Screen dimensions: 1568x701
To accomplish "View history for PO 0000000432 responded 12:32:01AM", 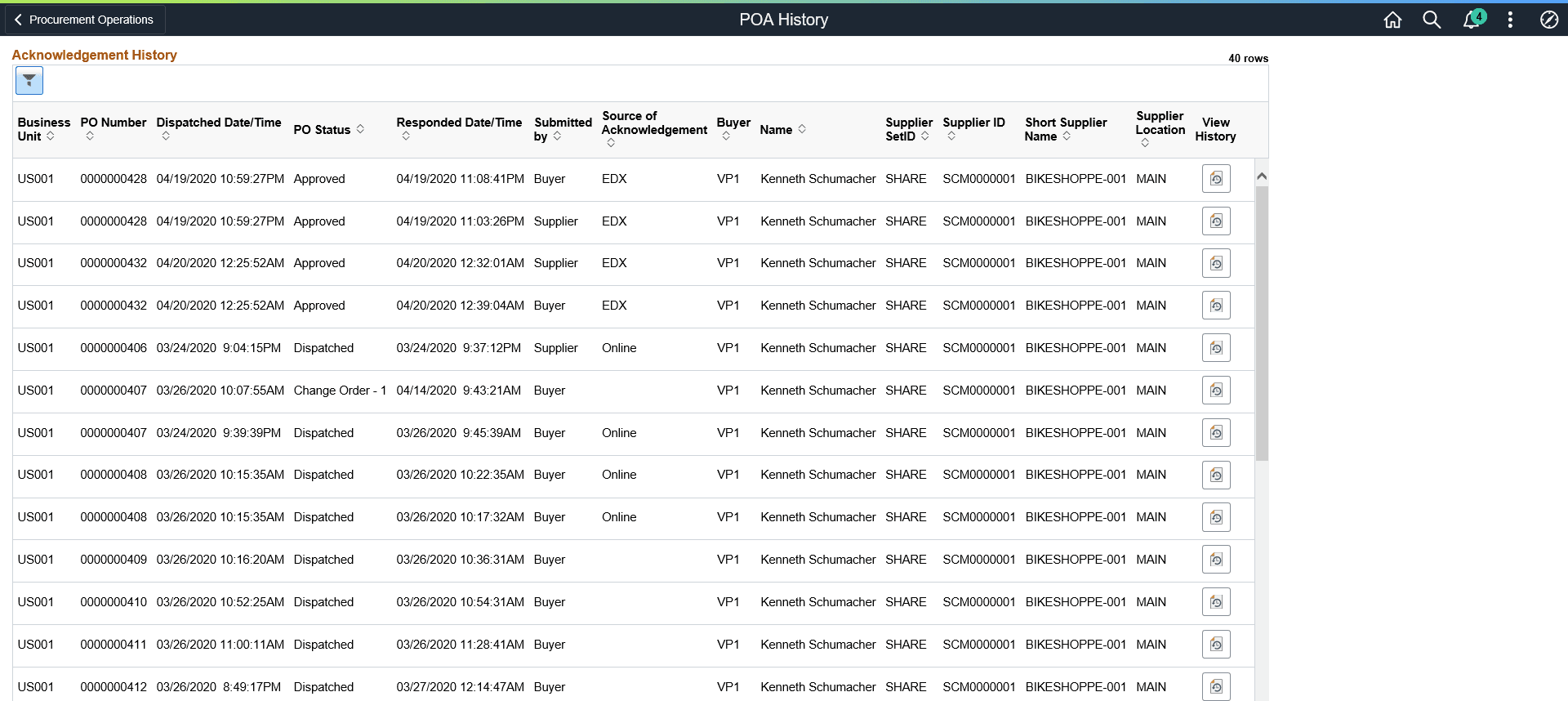I will [x=1216, y=263].
